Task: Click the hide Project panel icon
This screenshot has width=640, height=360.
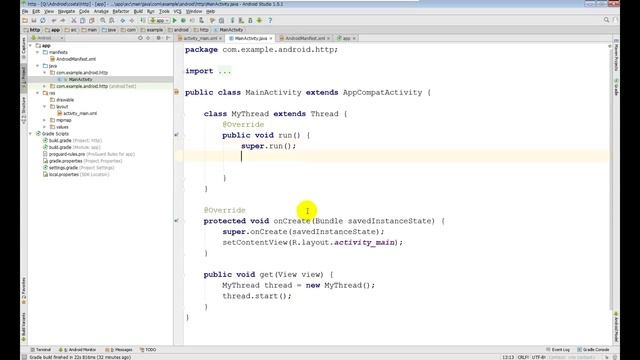Action: coord(168,38)
